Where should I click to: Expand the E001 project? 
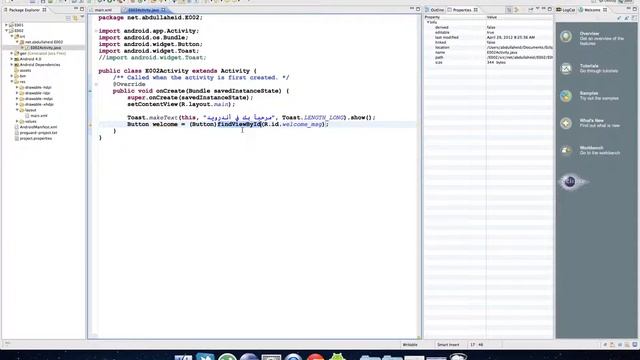(7, 25)
